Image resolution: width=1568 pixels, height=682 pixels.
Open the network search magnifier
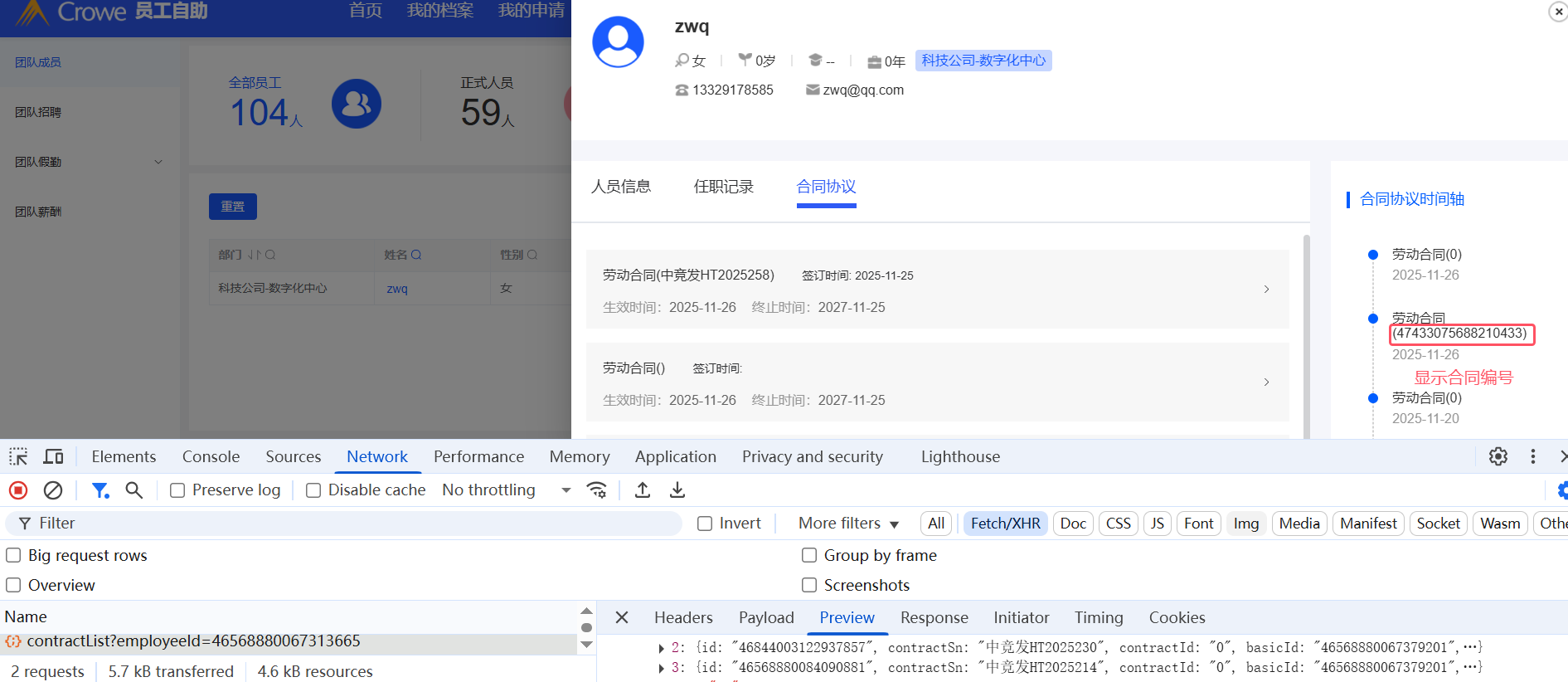[133, 490]
